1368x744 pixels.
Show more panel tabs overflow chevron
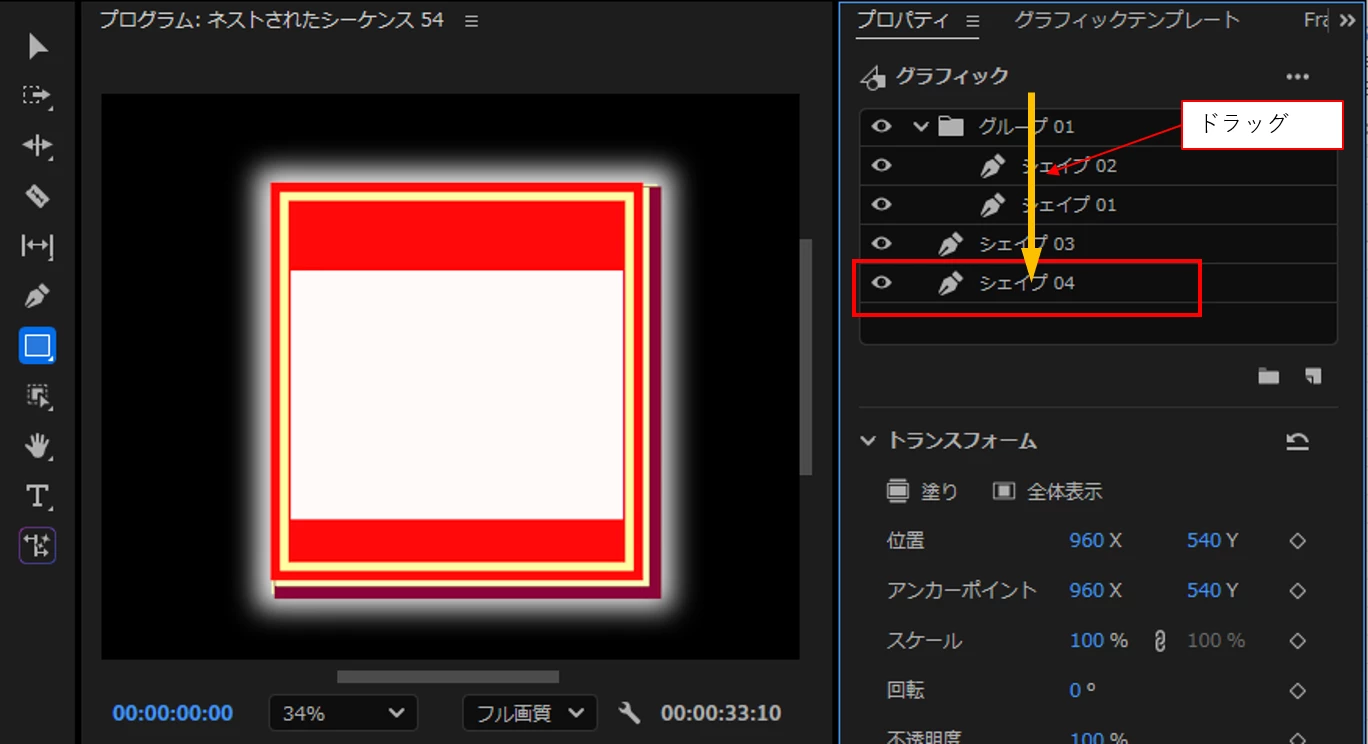(x=1346, y=21)
